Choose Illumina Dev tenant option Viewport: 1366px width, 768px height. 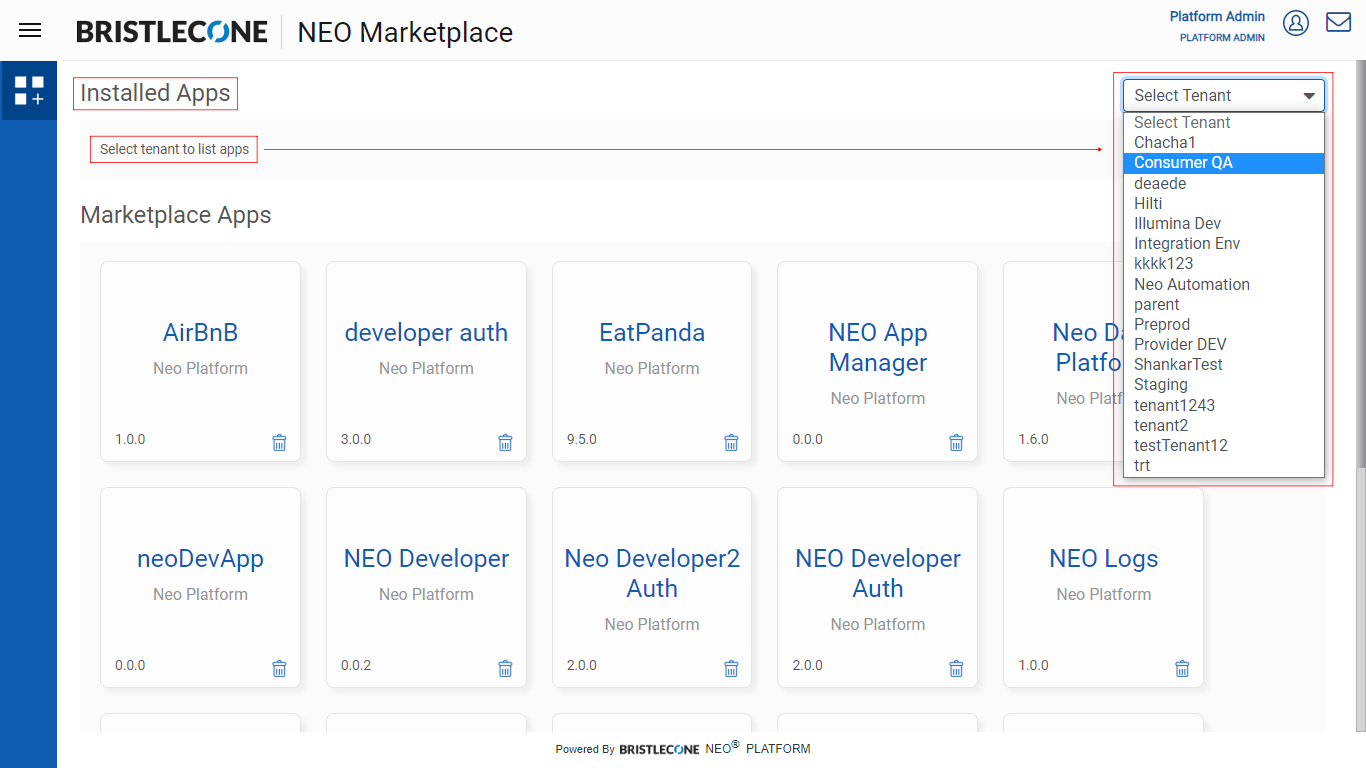(x=1177, y=223)
